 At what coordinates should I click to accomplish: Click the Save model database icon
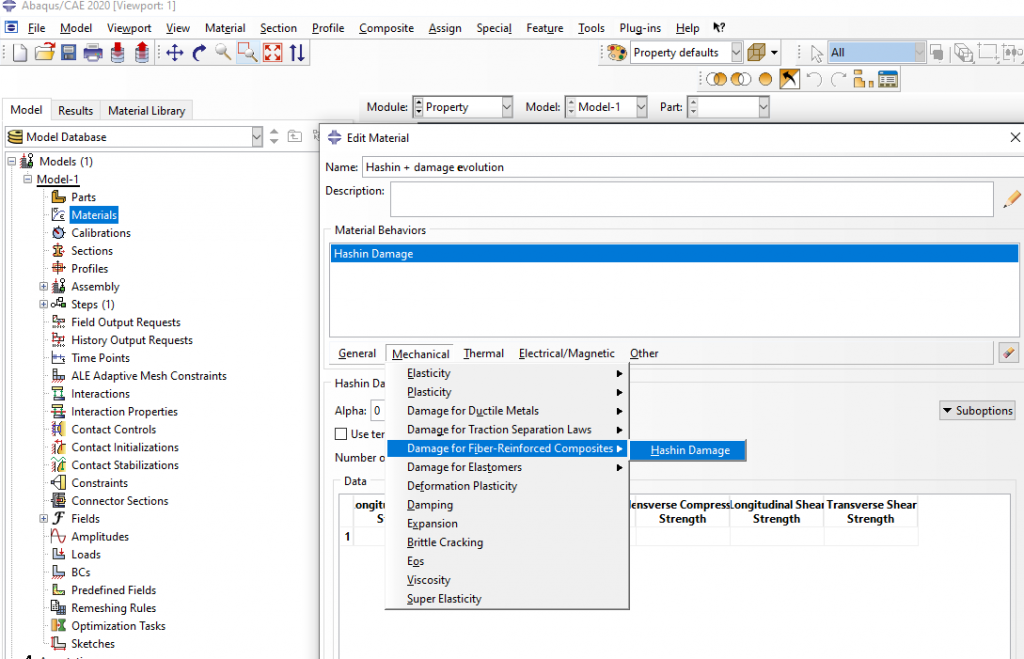click(68, 52)
